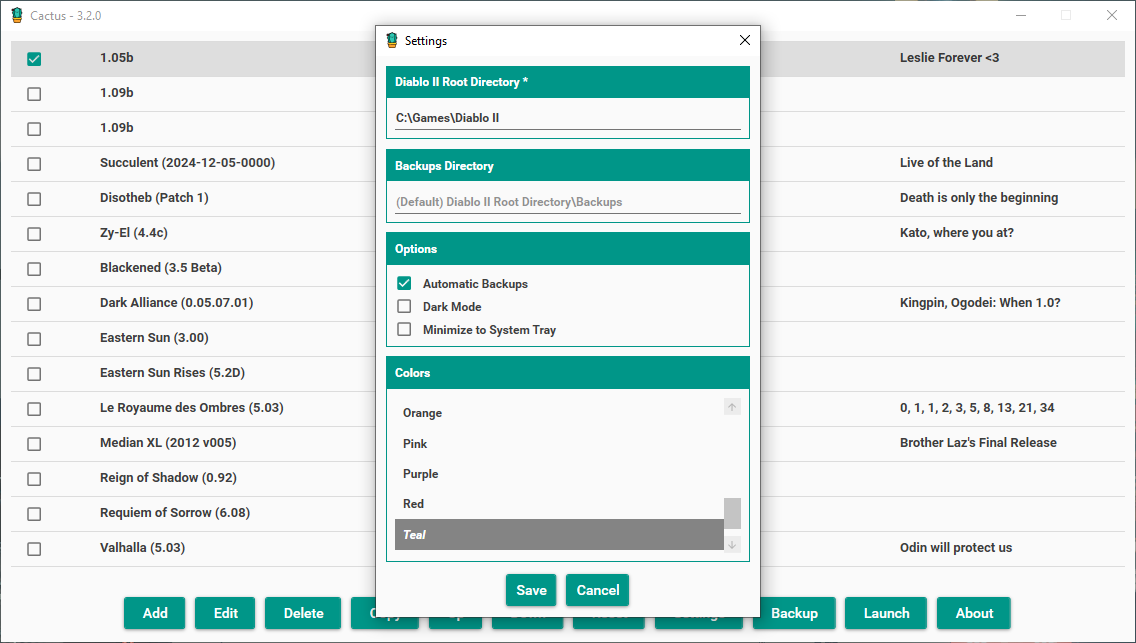Tick the checkbox for Succulent (2024-12-05-0000)
This screenshot has height=643, width=1136.
tap(34, 164)
